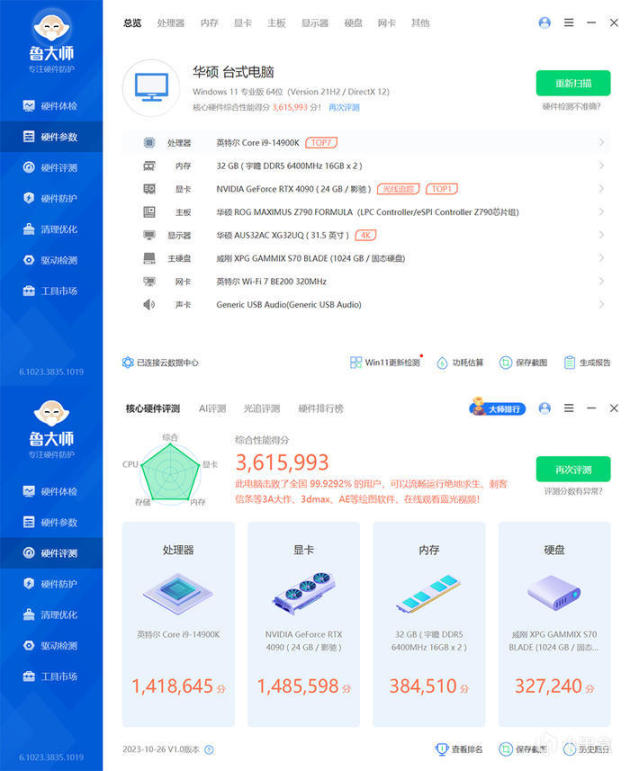The height and width of the screenshot is (771, 630).
Task: Open 硬件评测 in top window sidebar
Action: point(51,168)
